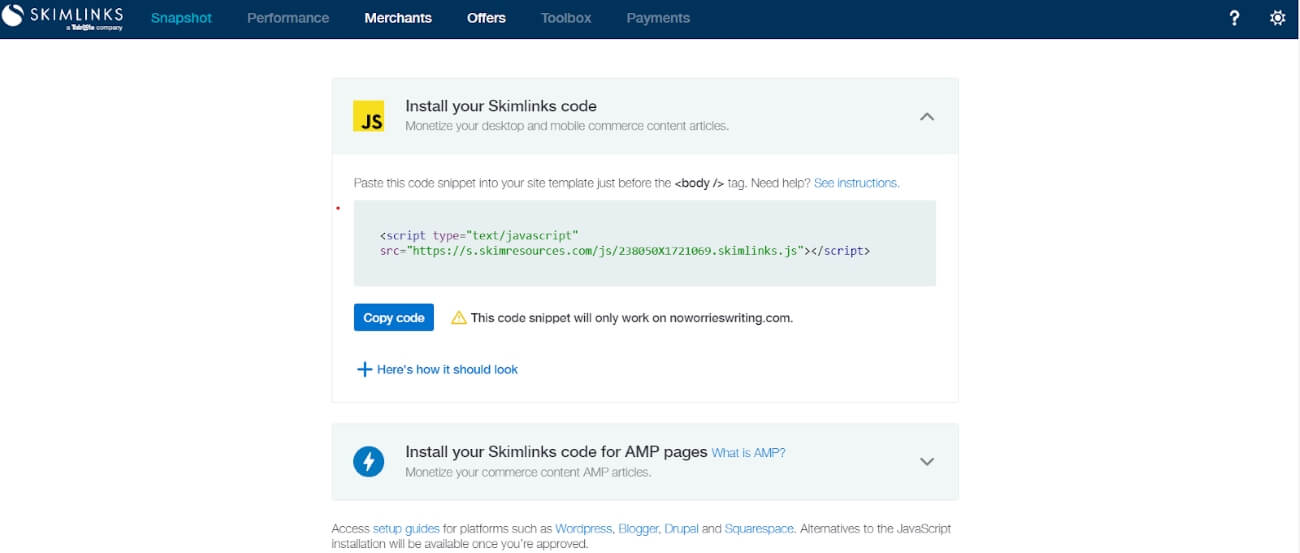1300x553 pixels.
Task: Open the Squarespace setup link
Action: (x=759, y=528)
